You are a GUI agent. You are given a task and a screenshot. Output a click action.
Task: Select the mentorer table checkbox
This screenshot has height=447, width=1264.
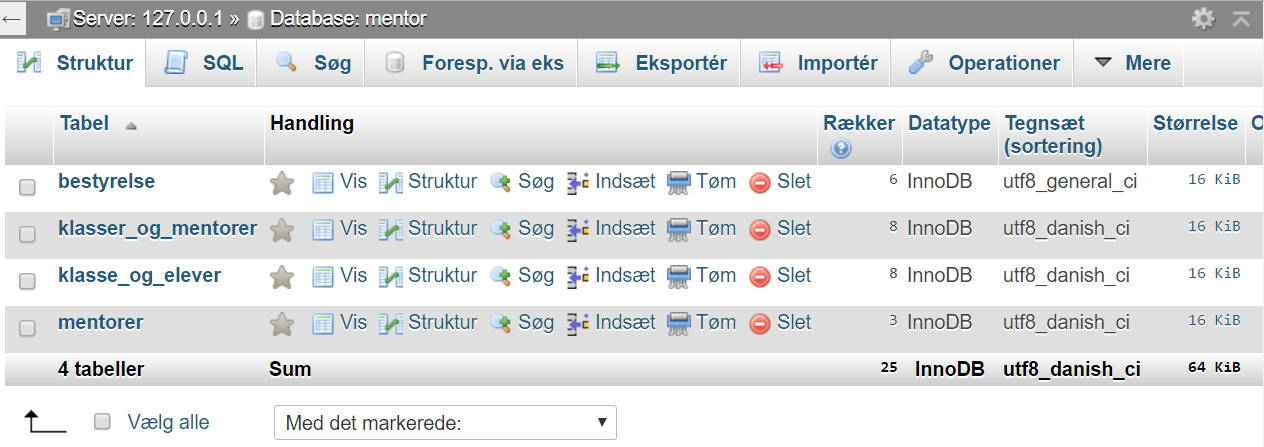pyautogui.click(x=28, y=326)
